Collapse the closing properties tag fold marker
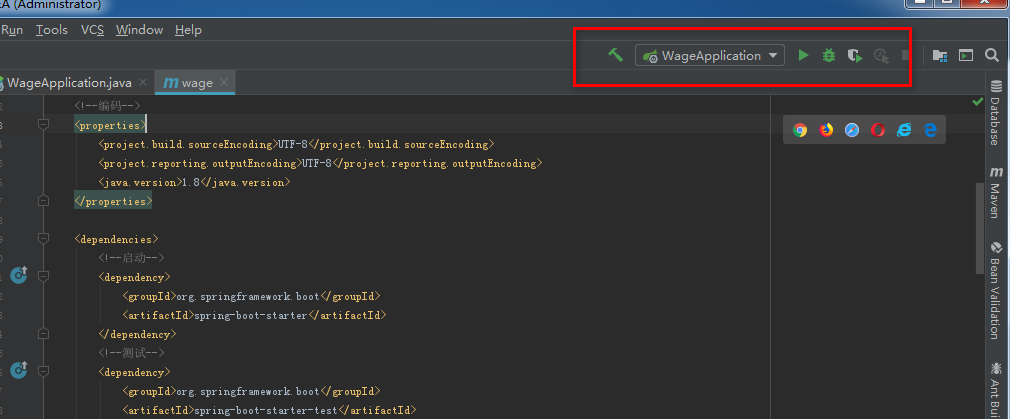This screenshot has width=1010, height=419. coord(43,201)
